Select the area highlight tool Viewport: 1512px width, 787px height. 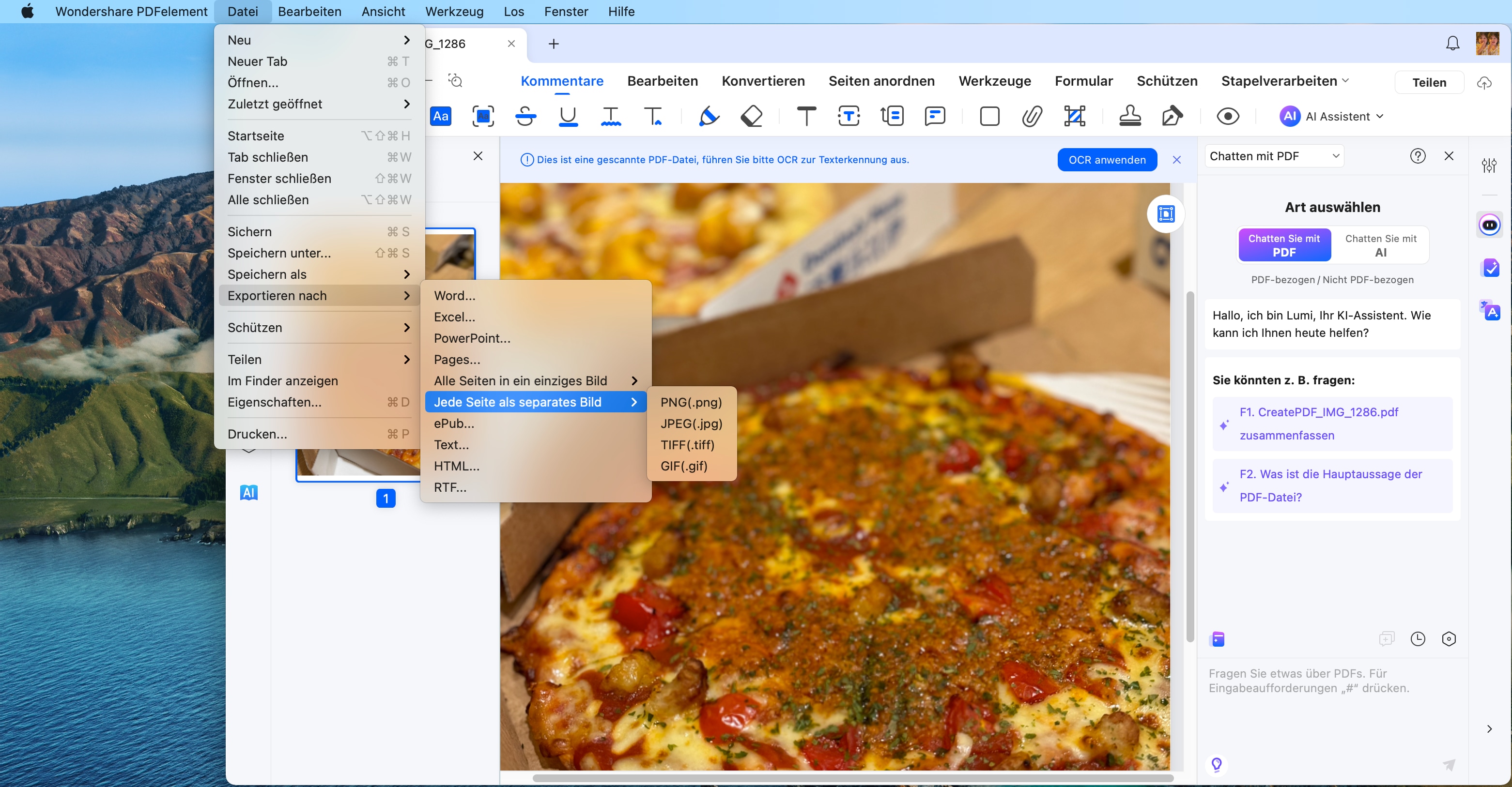tap(483, 116)
